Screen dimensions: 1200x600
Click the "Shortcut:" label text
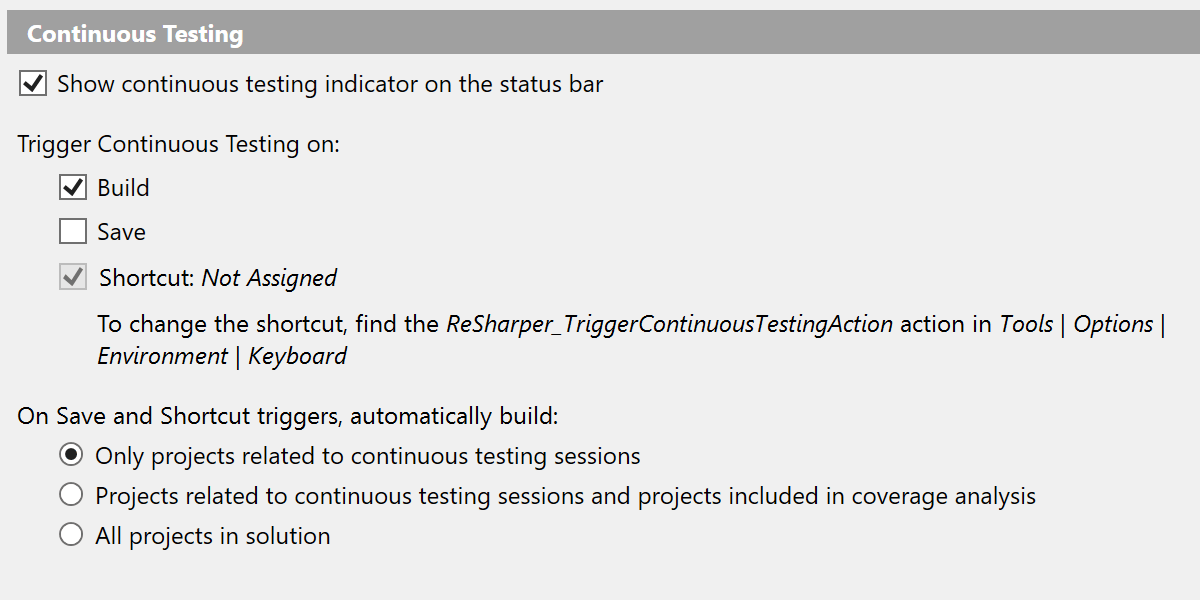coord(147,278)
